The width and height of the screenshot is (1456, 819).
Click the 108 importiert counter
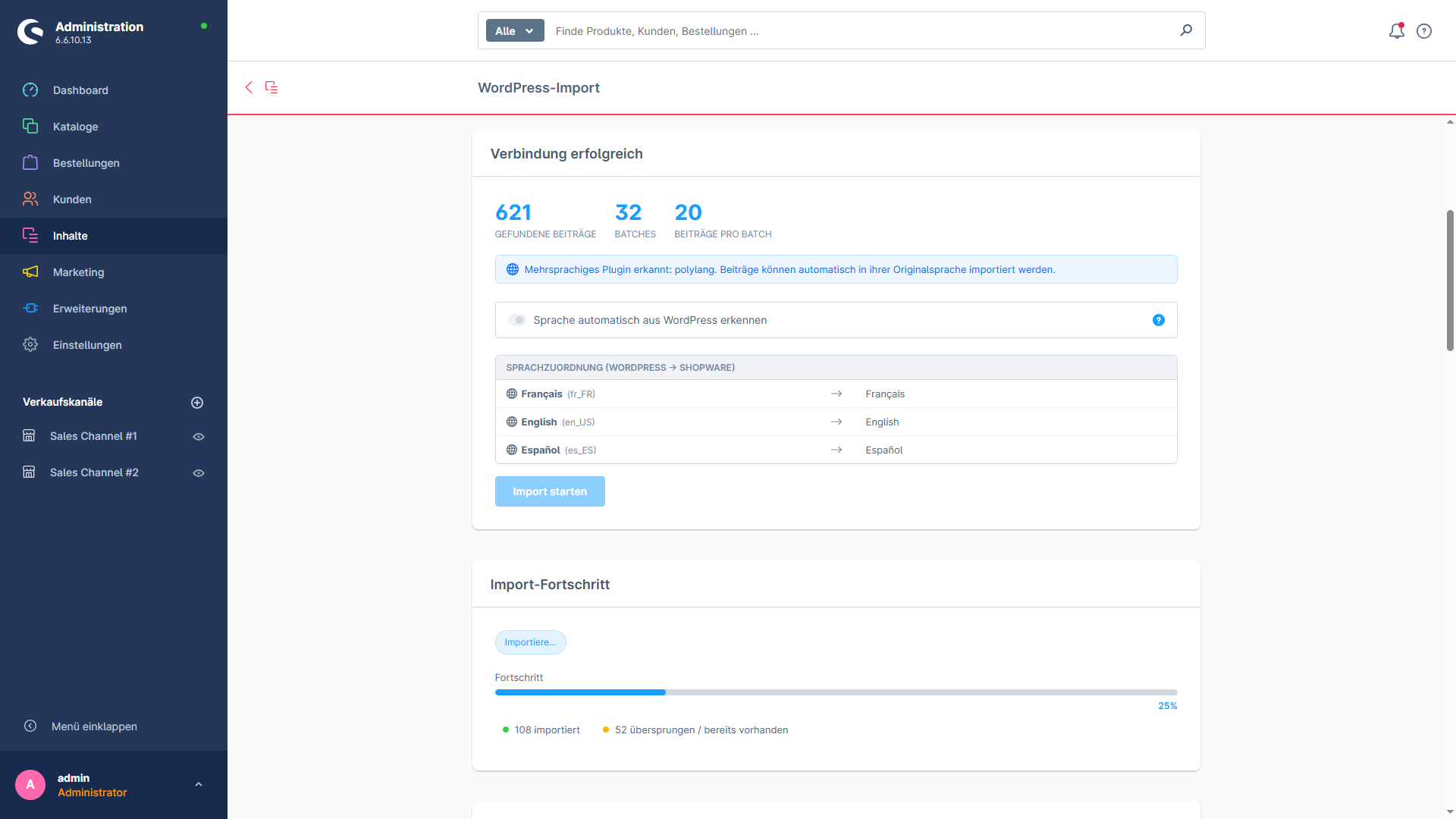click(x=541, y=730)
